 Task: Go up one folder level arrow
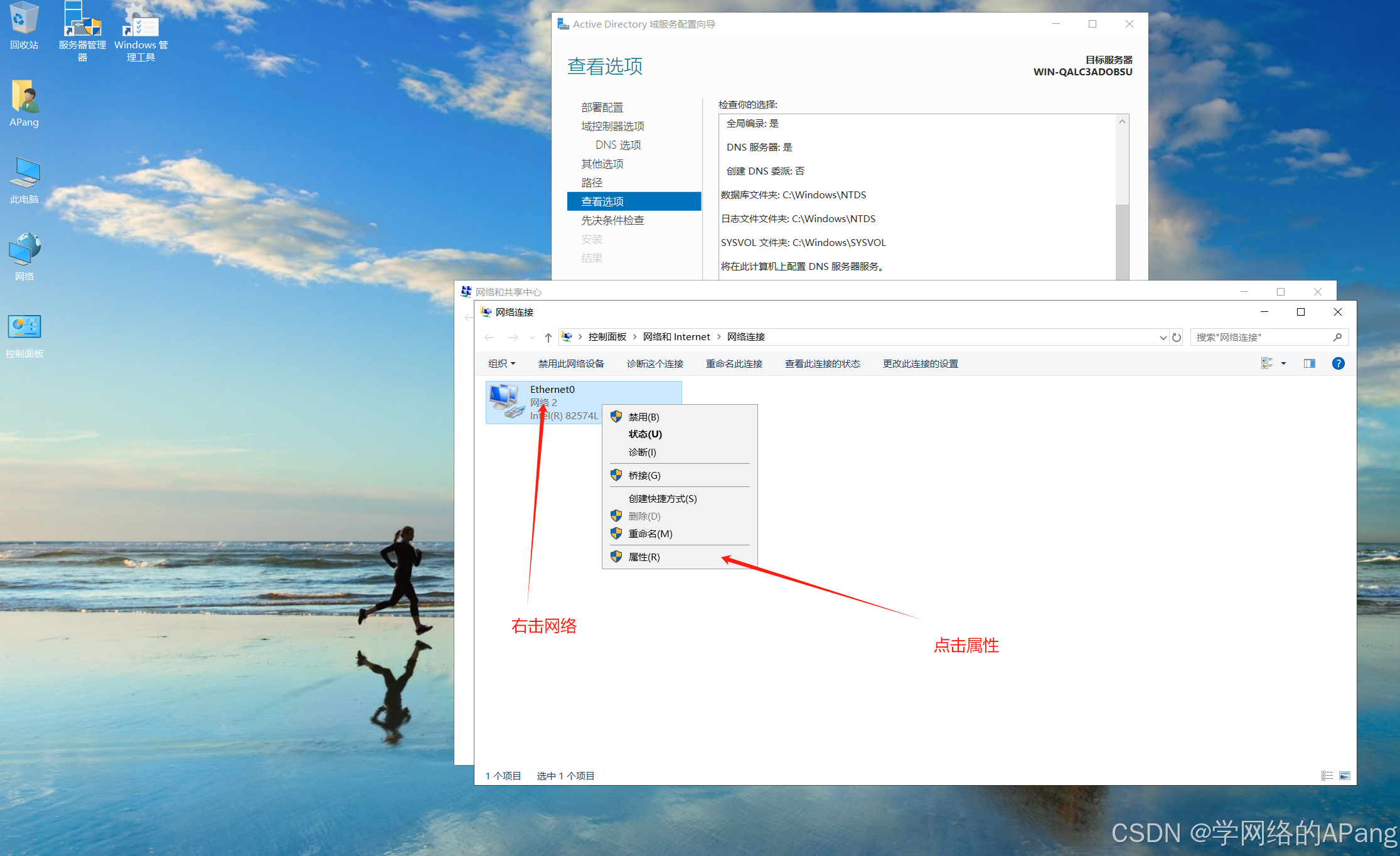548,337
